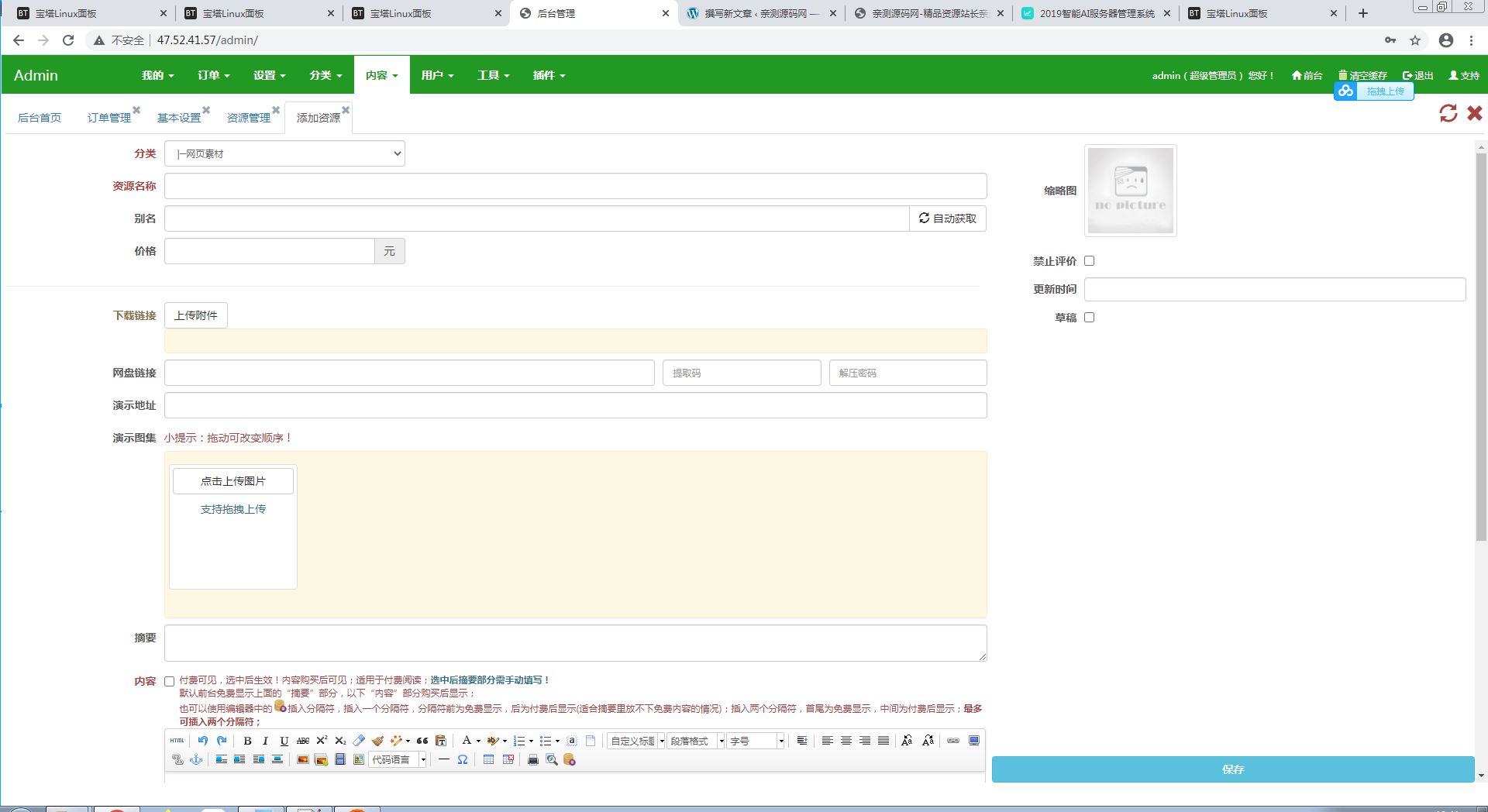Click the 更新时间 input field

[x=1275, y=289]
